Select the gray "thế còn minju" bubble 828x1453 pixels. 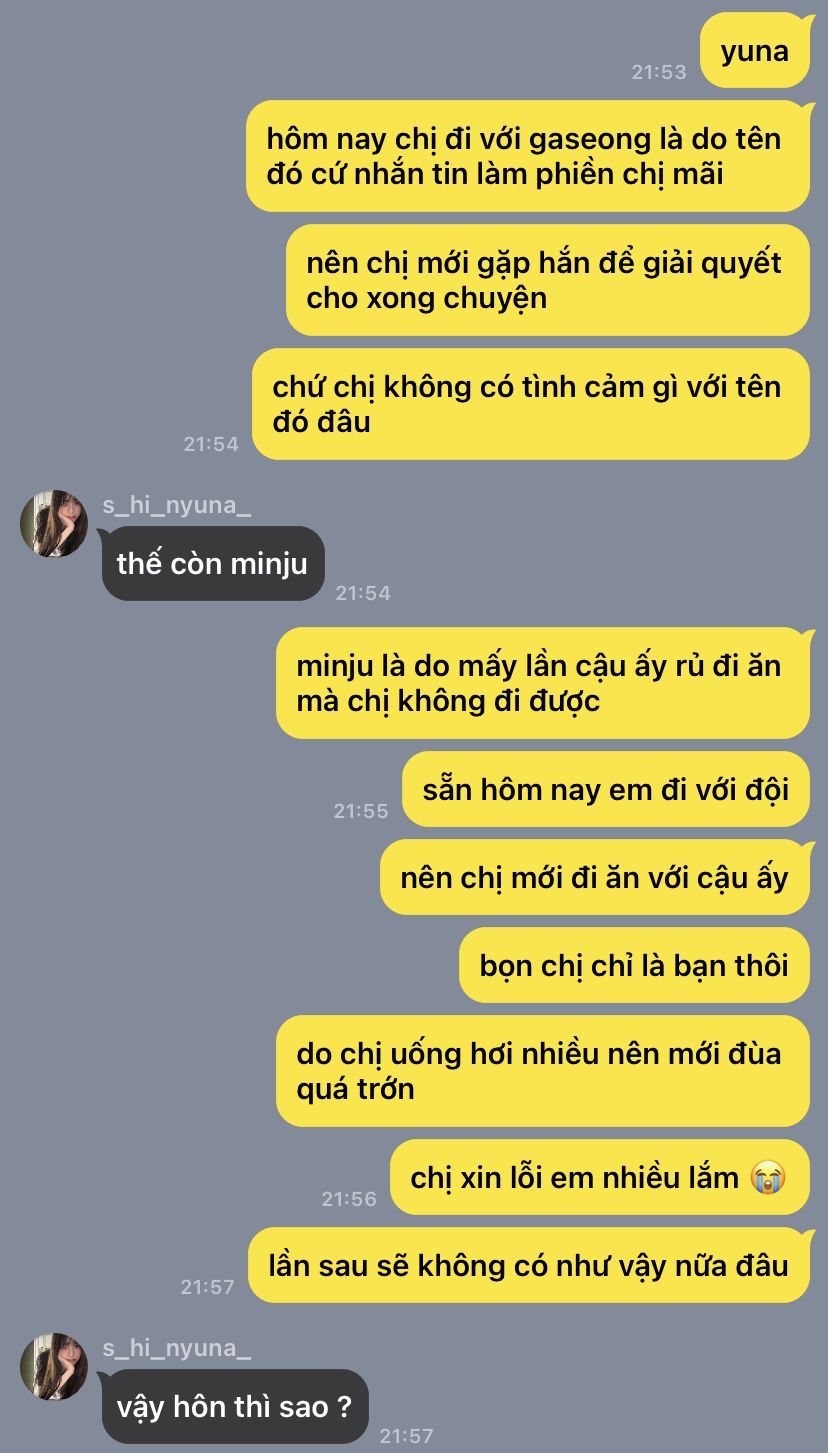tap(213, 563)
